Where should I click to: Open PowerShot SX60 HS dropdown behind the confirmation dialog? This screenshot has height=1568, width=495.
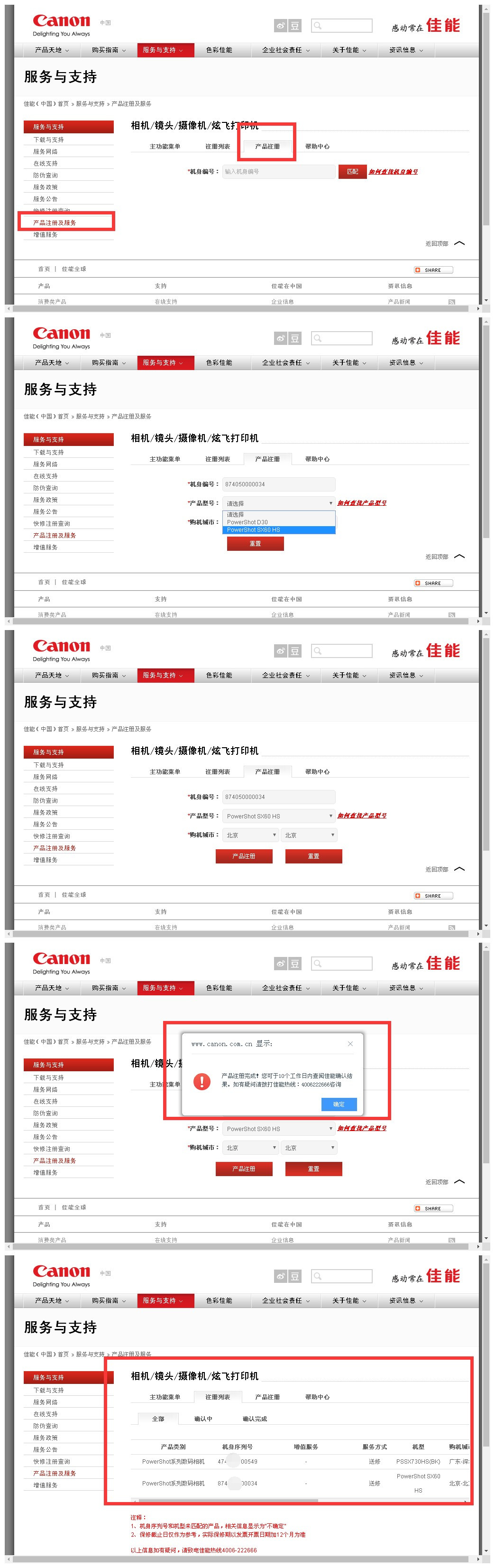click(x=279, y=1129)
